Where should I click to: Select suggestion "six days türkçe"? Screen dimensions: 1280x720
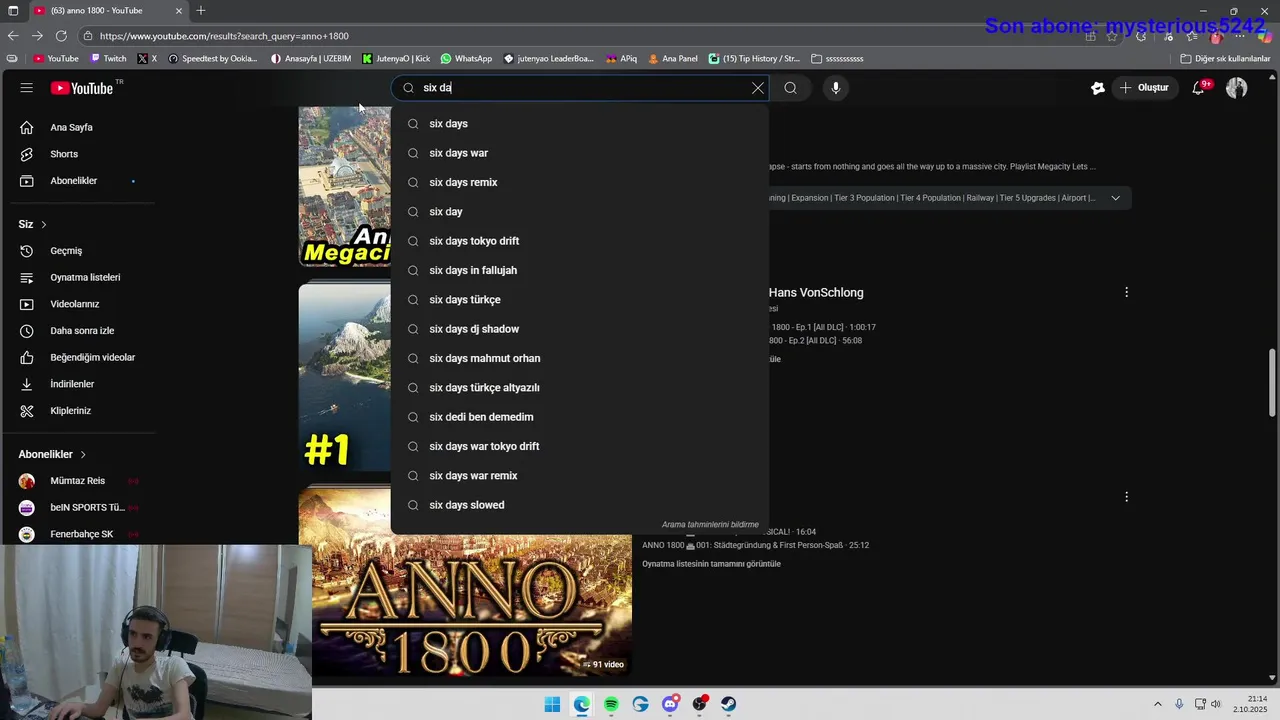tap(580, 300)
